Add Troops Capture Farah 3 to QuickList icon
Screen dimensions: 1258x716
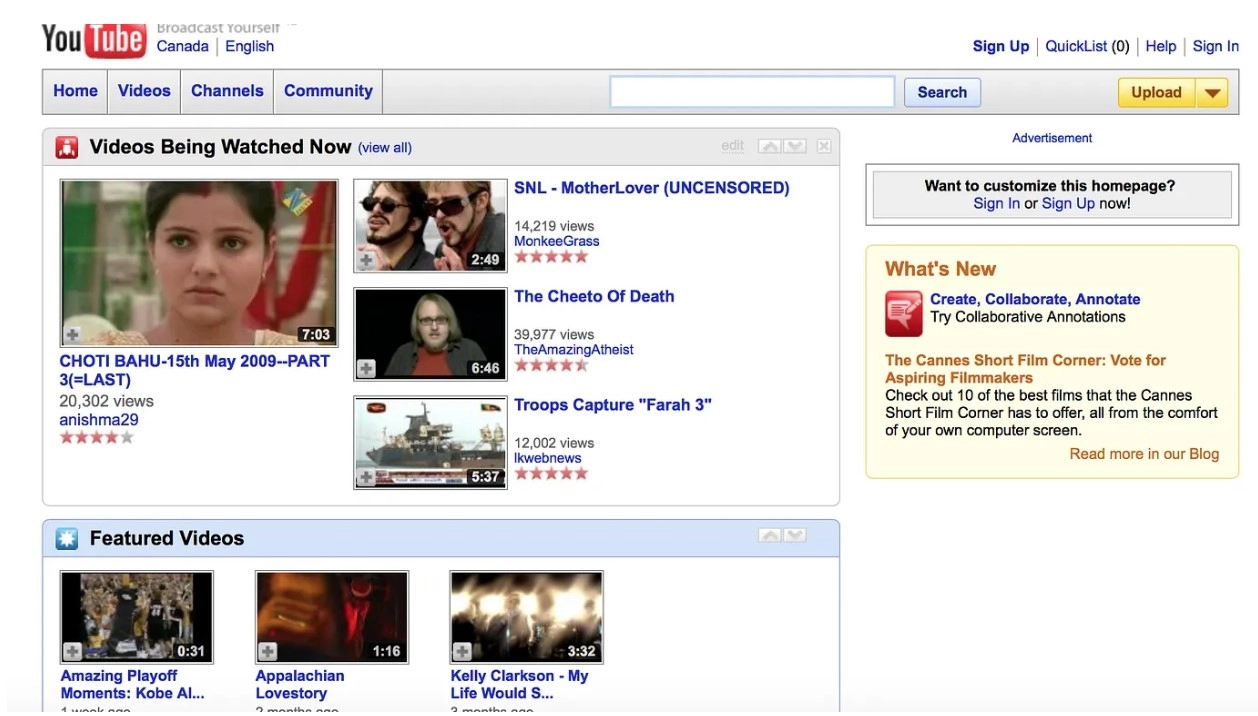[367, 477]
